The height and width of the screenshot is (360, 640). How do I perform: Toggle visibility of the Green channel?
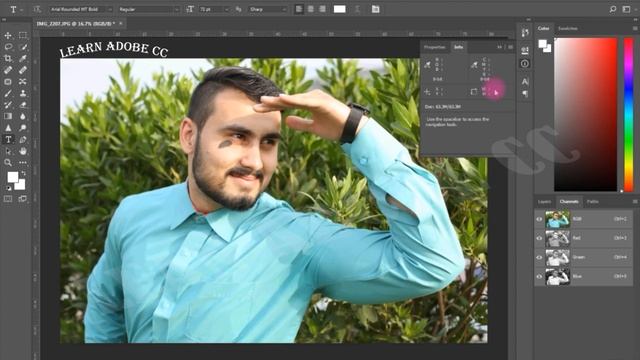(539, 257)
